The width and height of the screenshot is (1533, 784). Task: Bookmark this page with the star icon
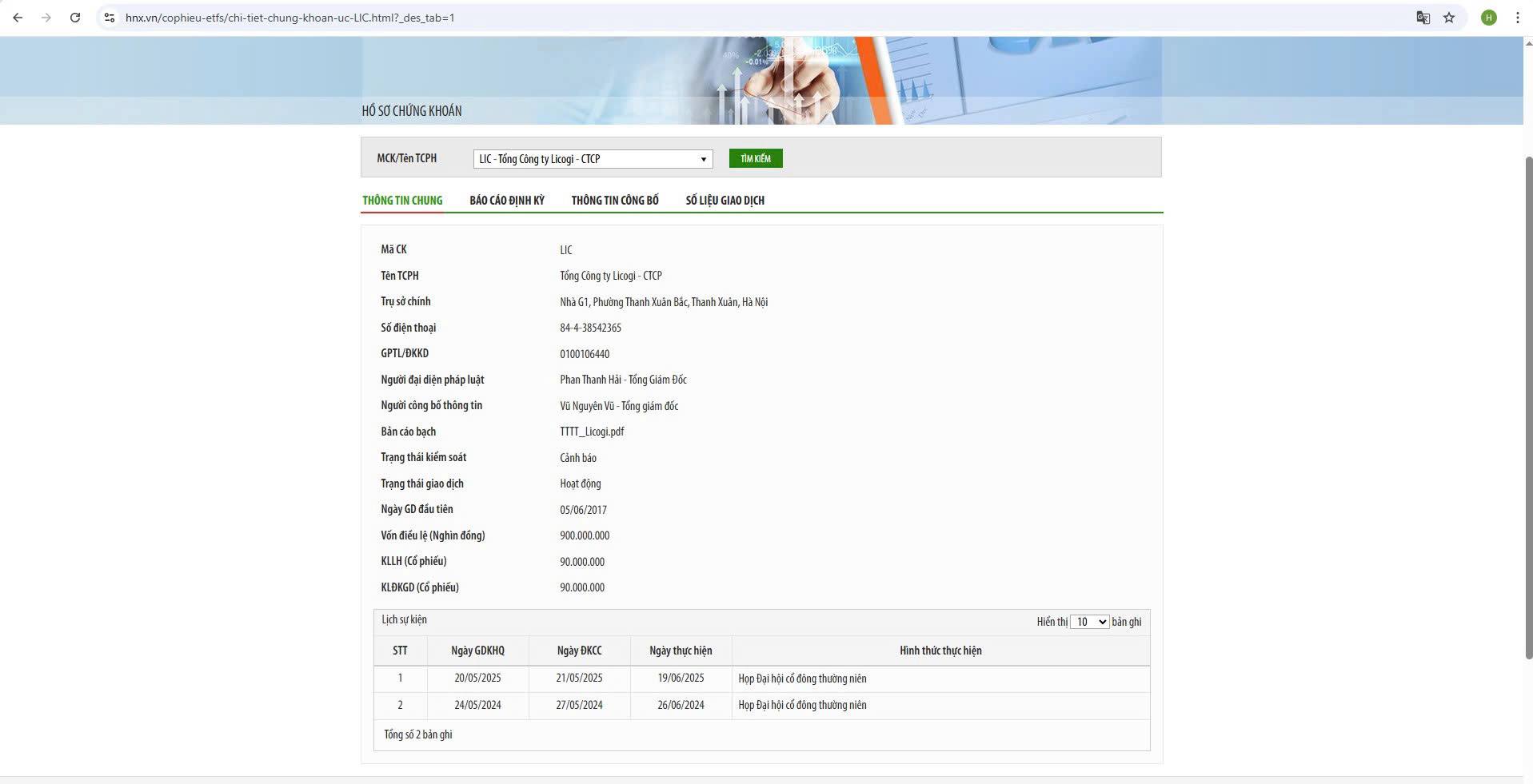(x=1449, y=18)
